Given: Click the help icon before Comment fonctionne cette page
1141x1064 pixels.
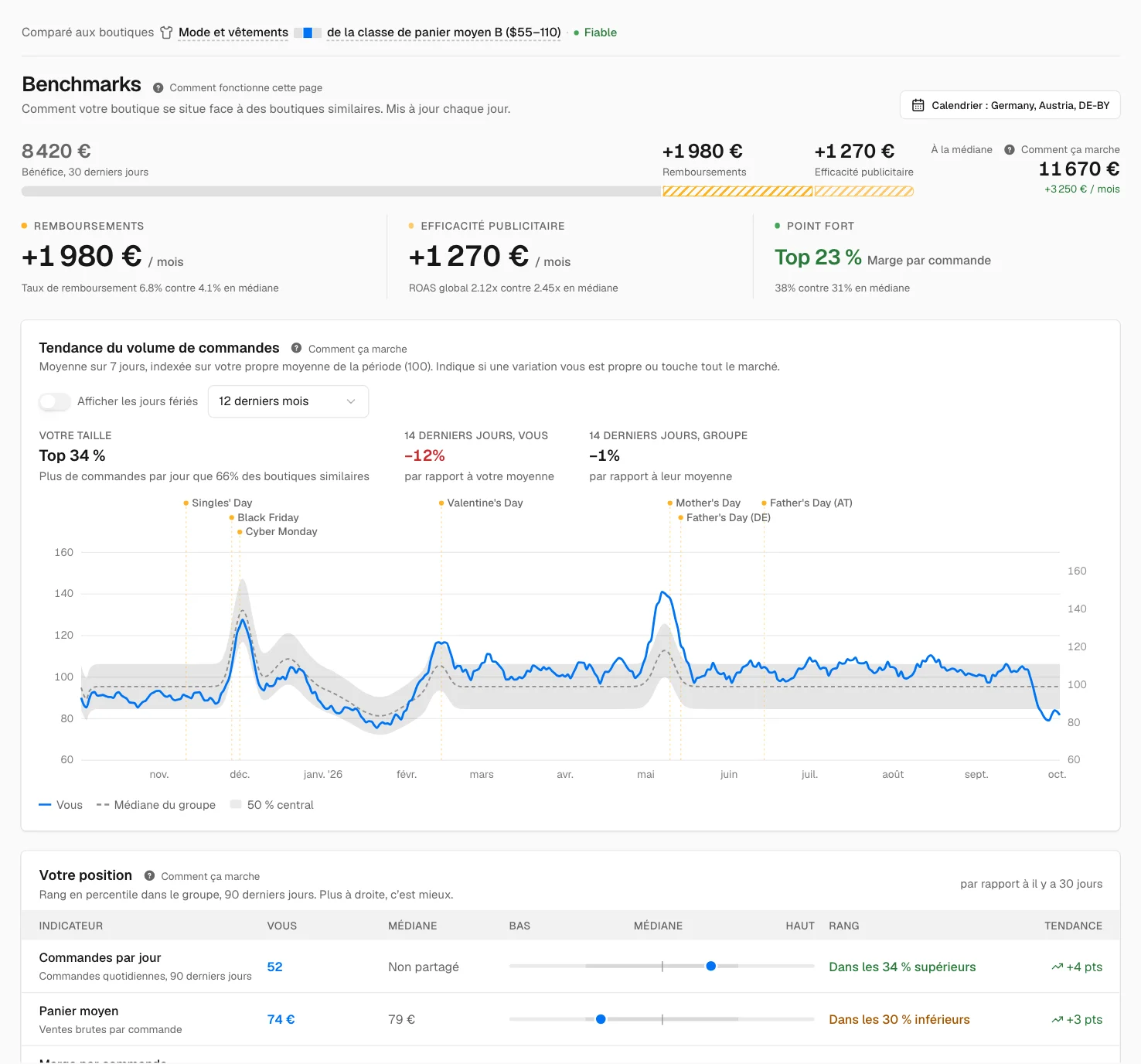Looking at the screenshot, I should click(x=158, y=88).
